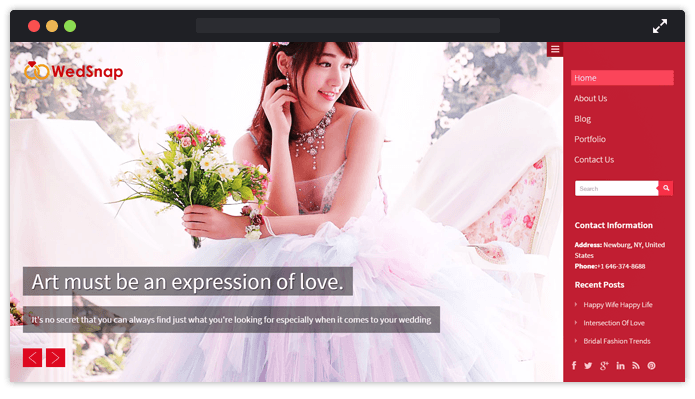Advance to next slide arrow
The height and width of the screenshot is (399, 695).
pyautogui.click(x=55, y=357)
